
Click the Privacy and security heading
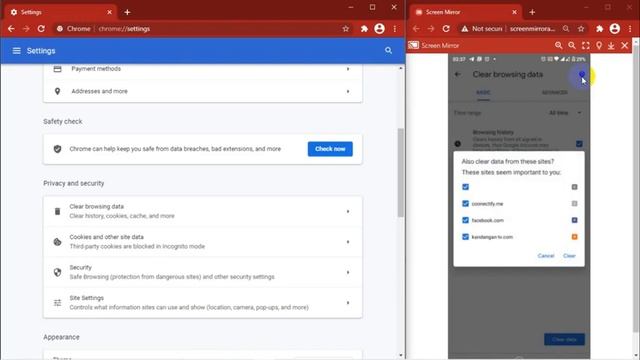tap(73, 183)
